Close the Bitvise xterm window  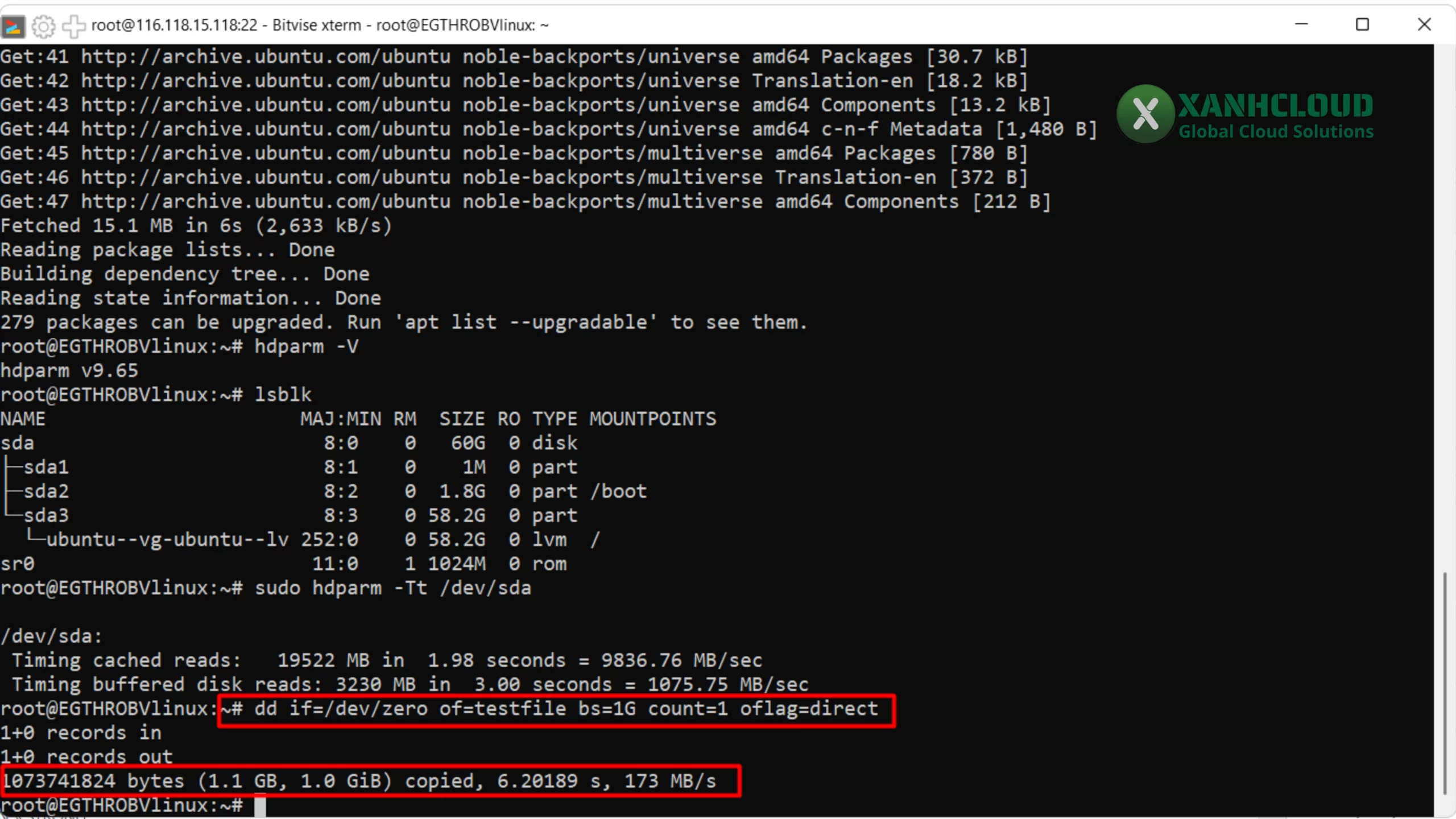(x=1424, y=24)
